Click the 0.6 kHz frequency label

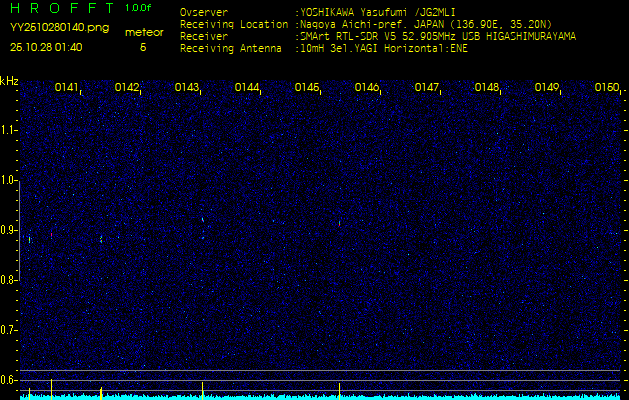pos(9,380)
